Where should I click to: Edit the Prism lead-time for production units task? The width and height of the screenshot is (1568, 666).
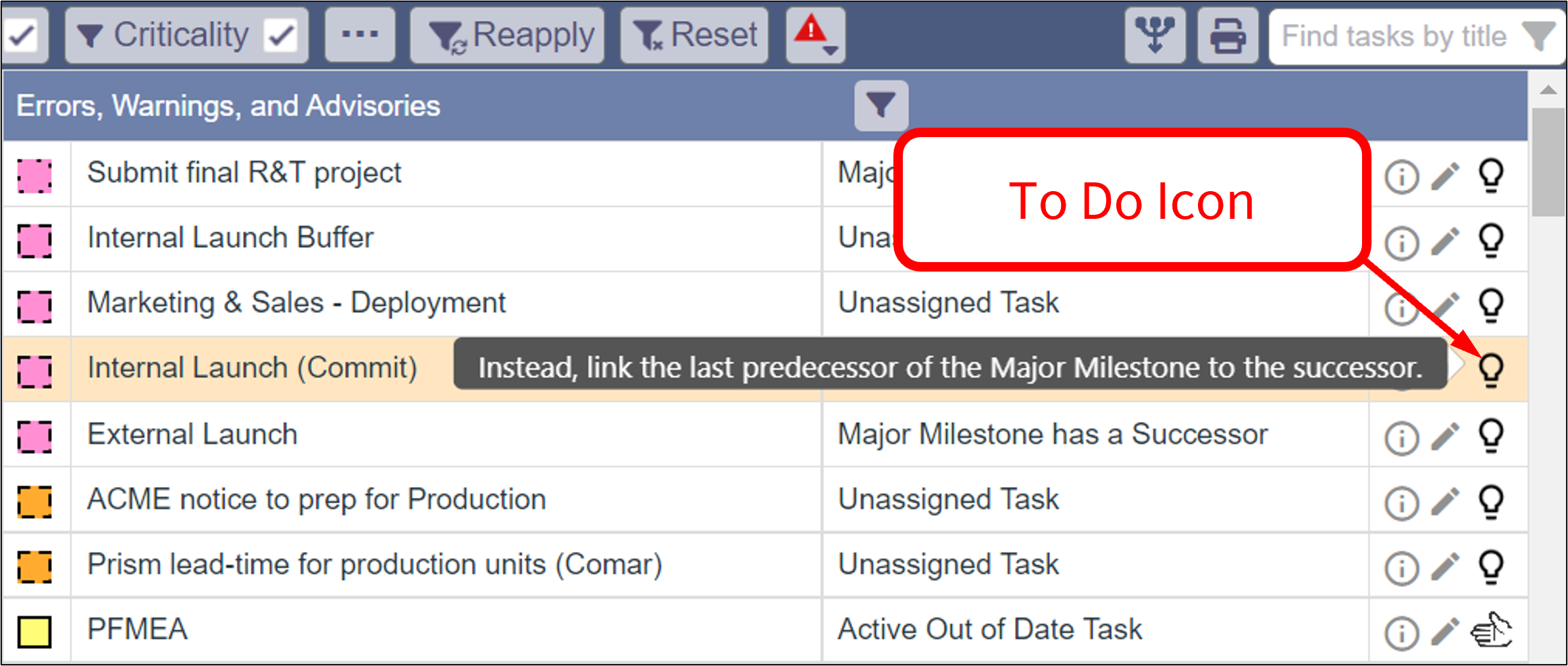coord(1445,567)
